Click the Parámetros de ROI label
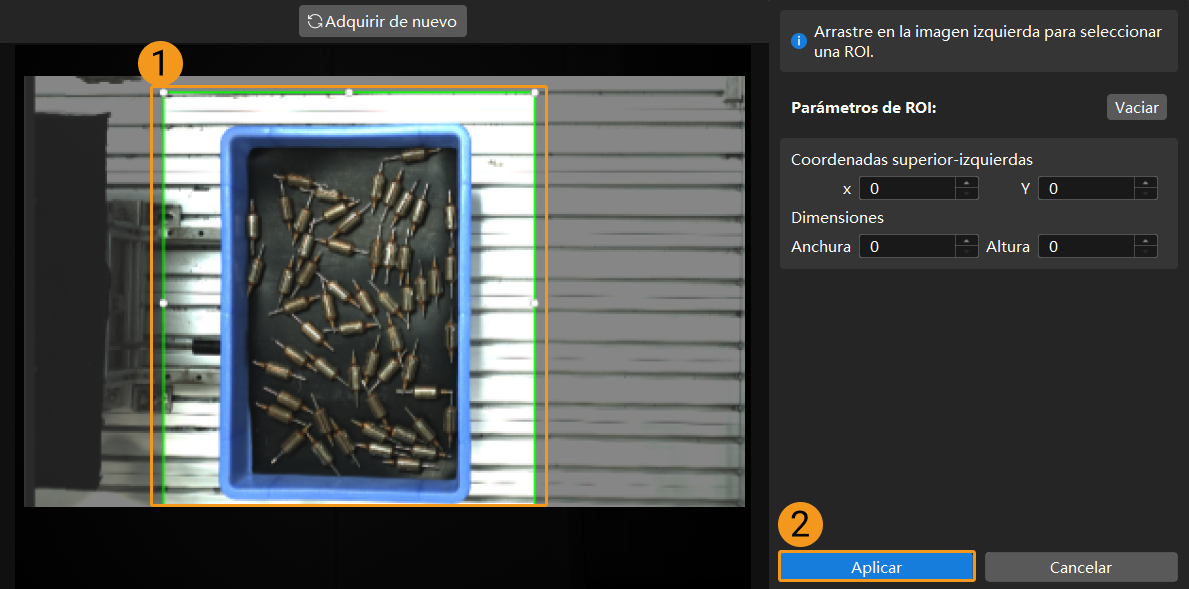1189x589 pixels. (x=864, y=108)
